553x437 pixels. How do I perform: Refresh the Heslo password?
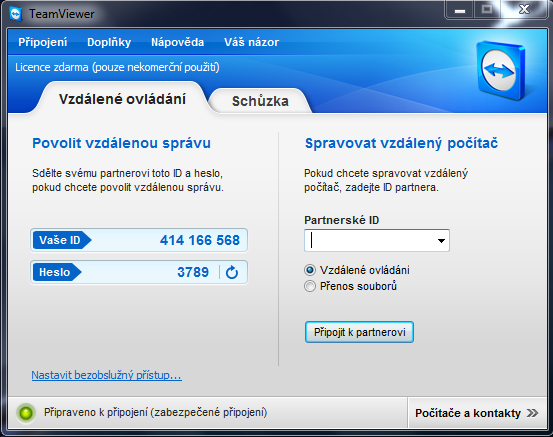click(232, 272)
